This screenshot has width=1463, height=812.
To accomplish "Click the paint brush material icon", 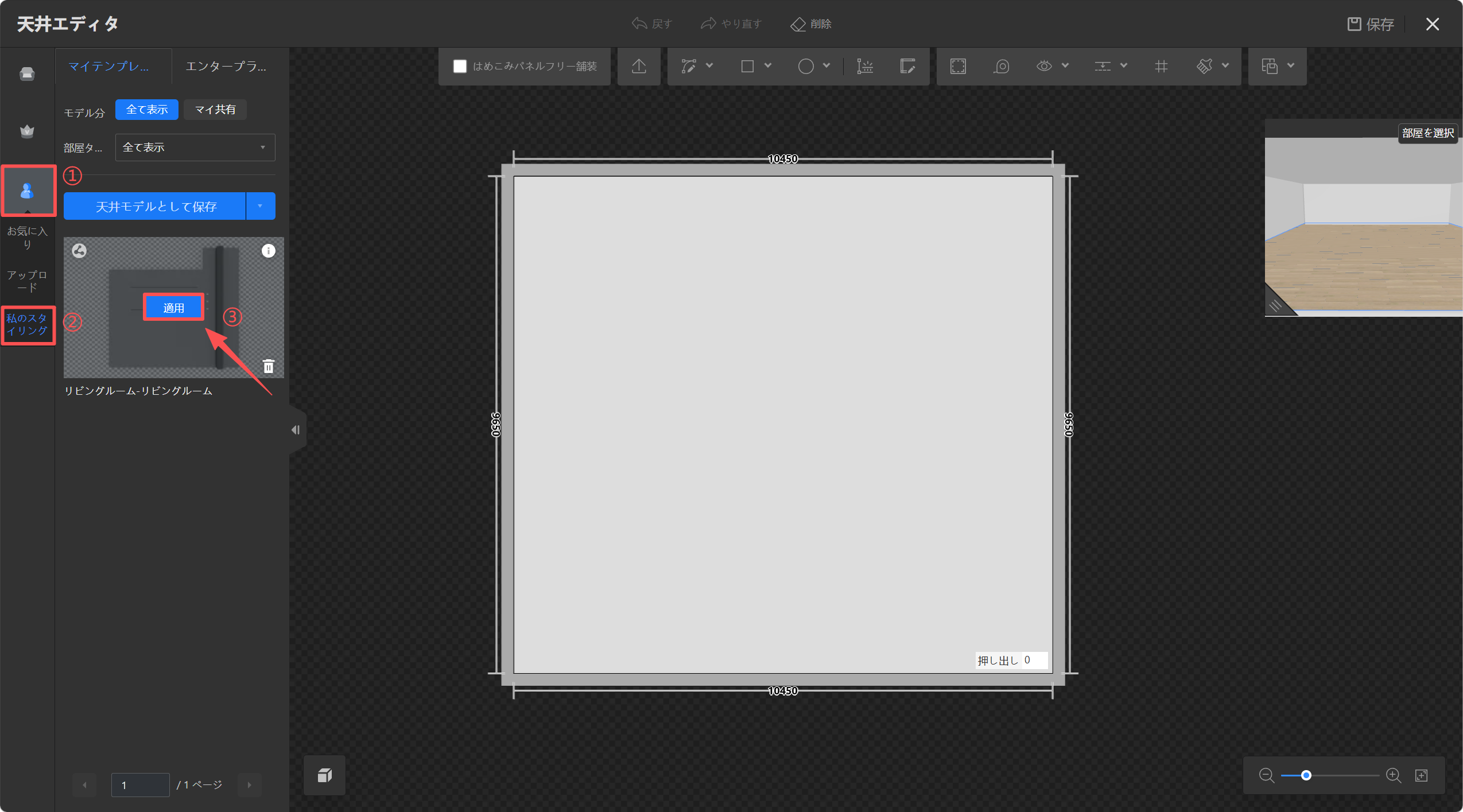I will point(1204,67).
